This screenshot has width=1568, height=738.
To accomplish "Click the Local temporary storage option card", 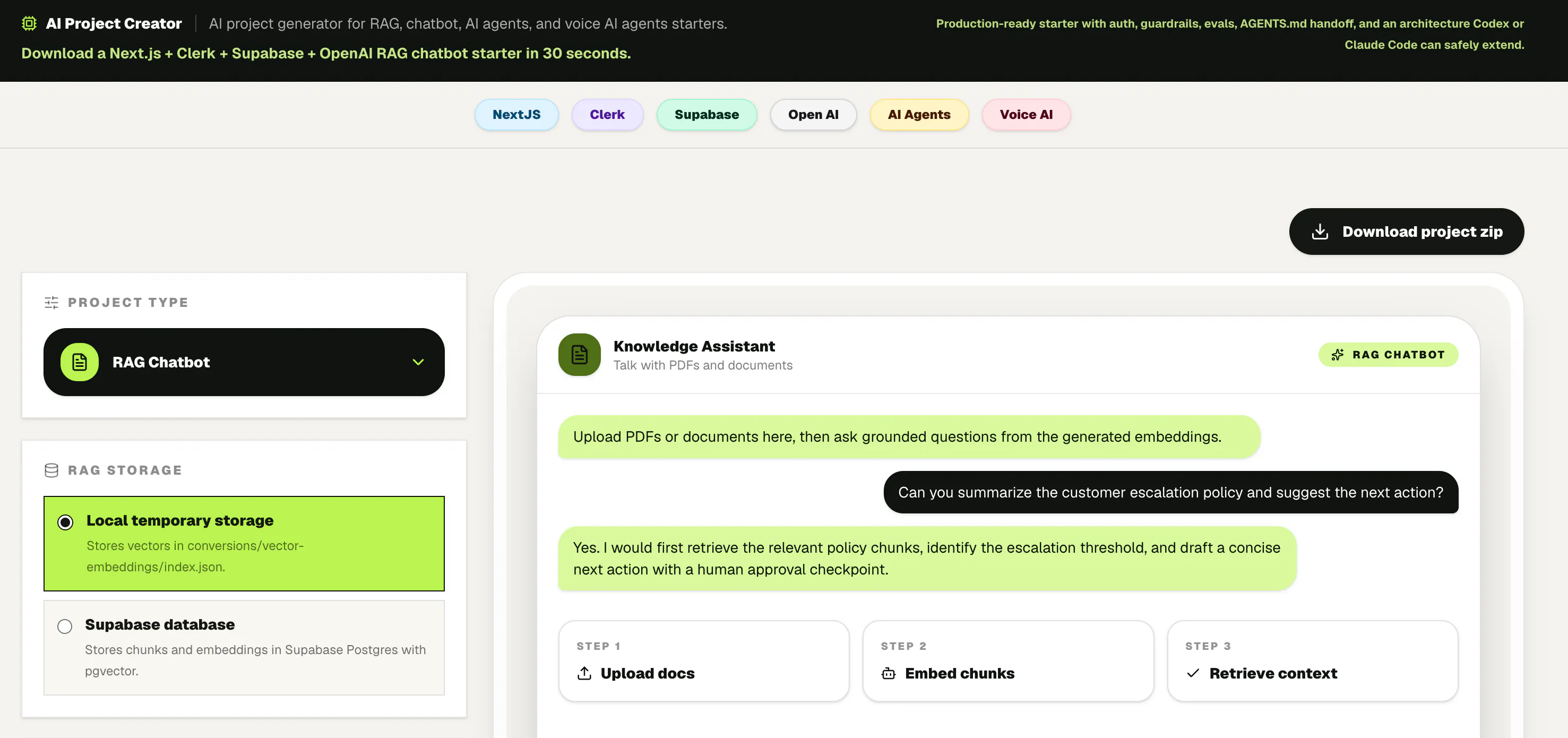I will [x=244, y=543].
